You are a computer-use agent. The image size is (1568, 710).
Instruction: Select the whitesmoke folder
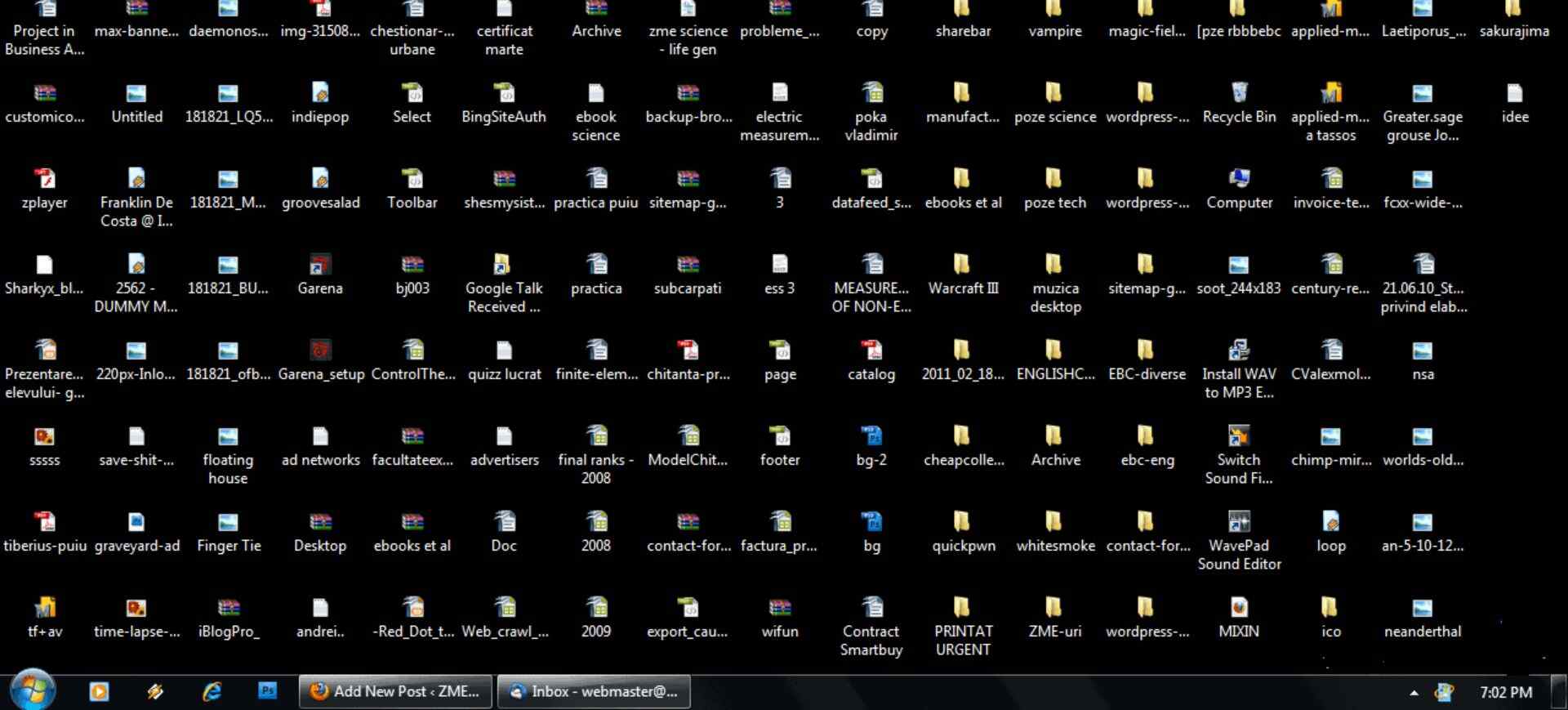pos(1055,532)
